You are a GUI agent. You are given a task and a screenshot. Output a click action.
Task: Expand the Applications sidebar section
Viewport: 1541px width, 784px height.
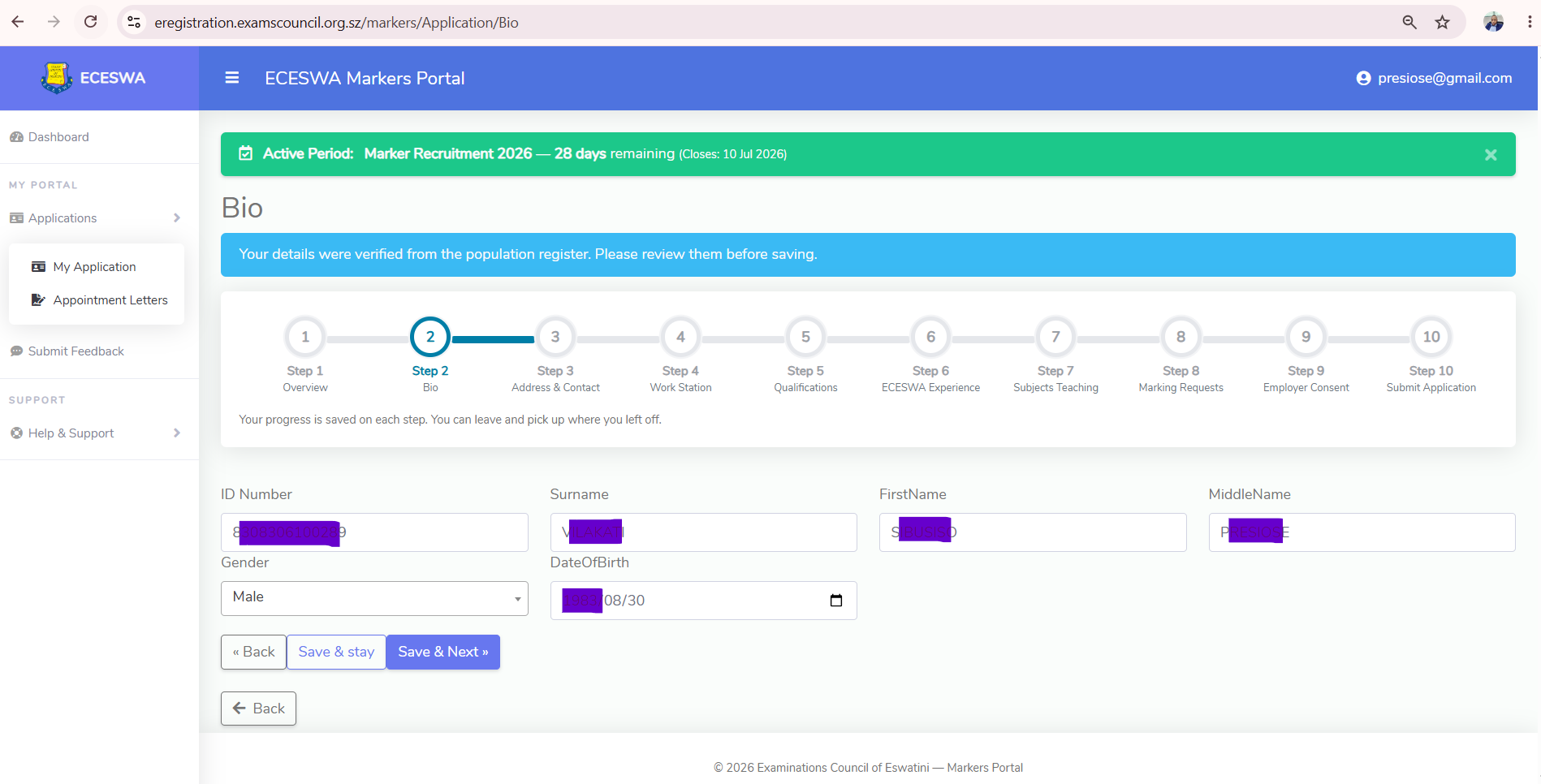95,218
